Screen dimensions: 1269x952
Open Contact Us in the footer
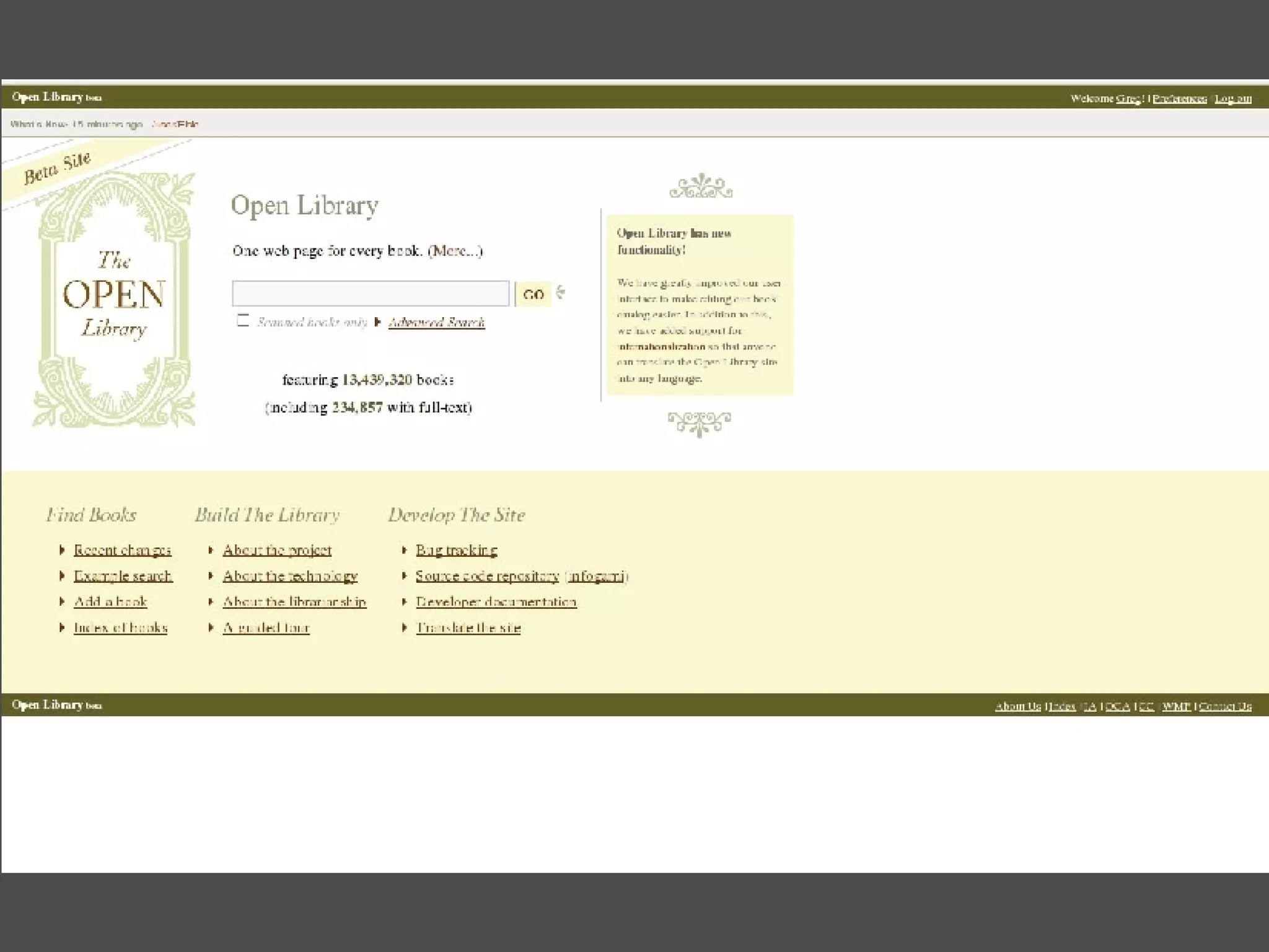[1224, 706]
